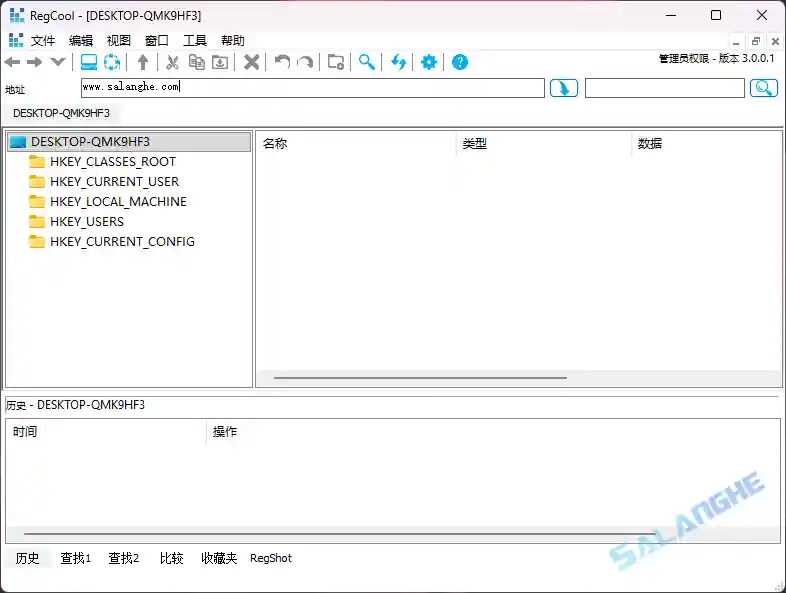The width and height of the screenshot is (786, 593).
Task: Click HKEY_LOCAL_MACHINE folder icon
Action: [37, 202]
